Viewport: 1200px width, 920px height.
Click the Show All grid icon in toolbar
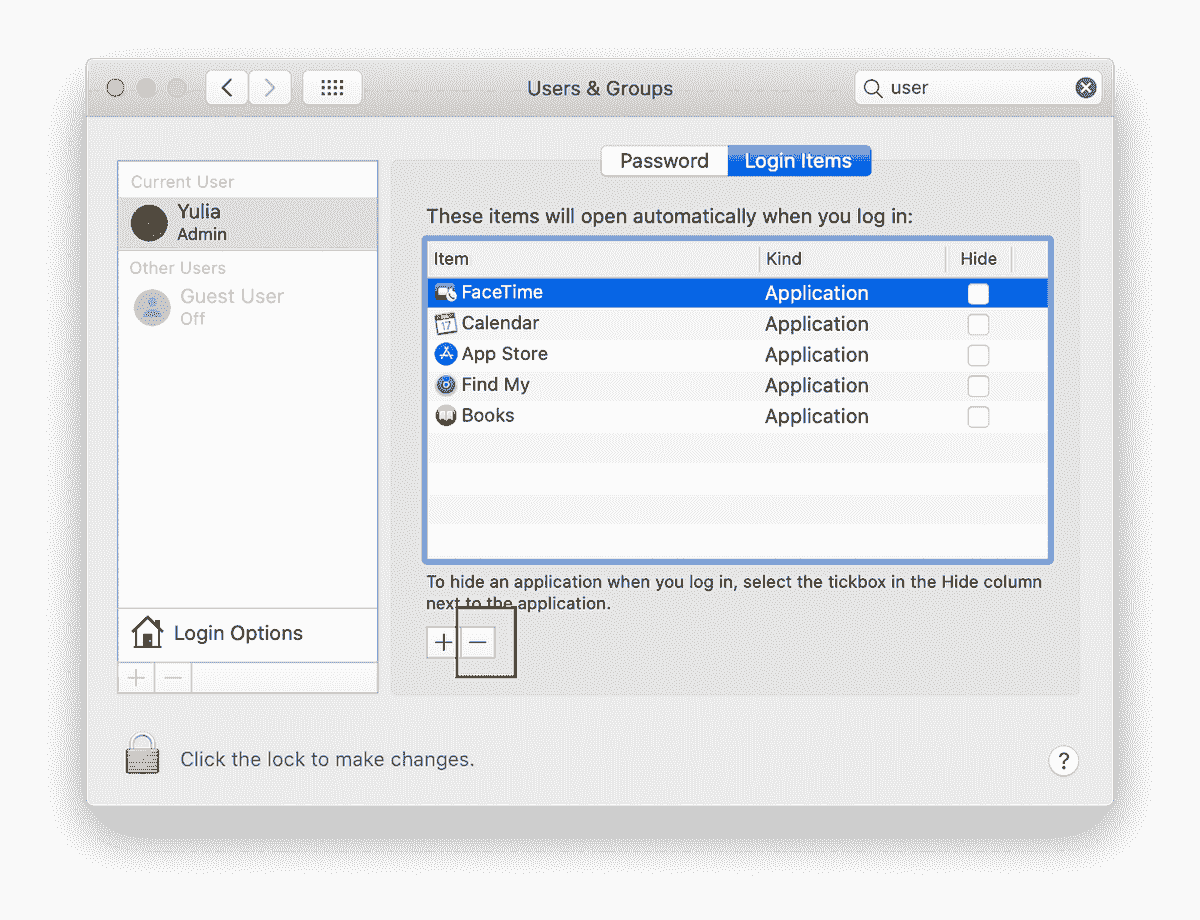click(332, 87)
